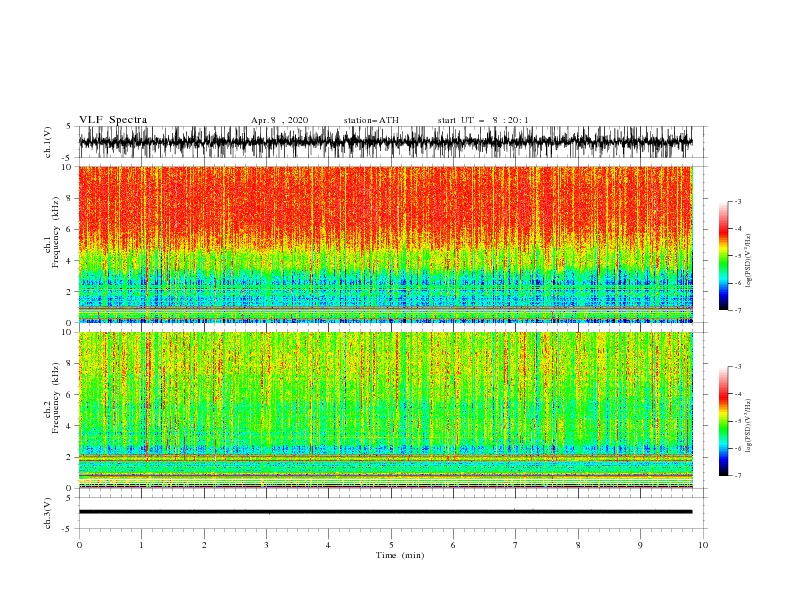792x612 pixels.
Task: Click the "Time (min)" axis label
Action: (400, 555)
